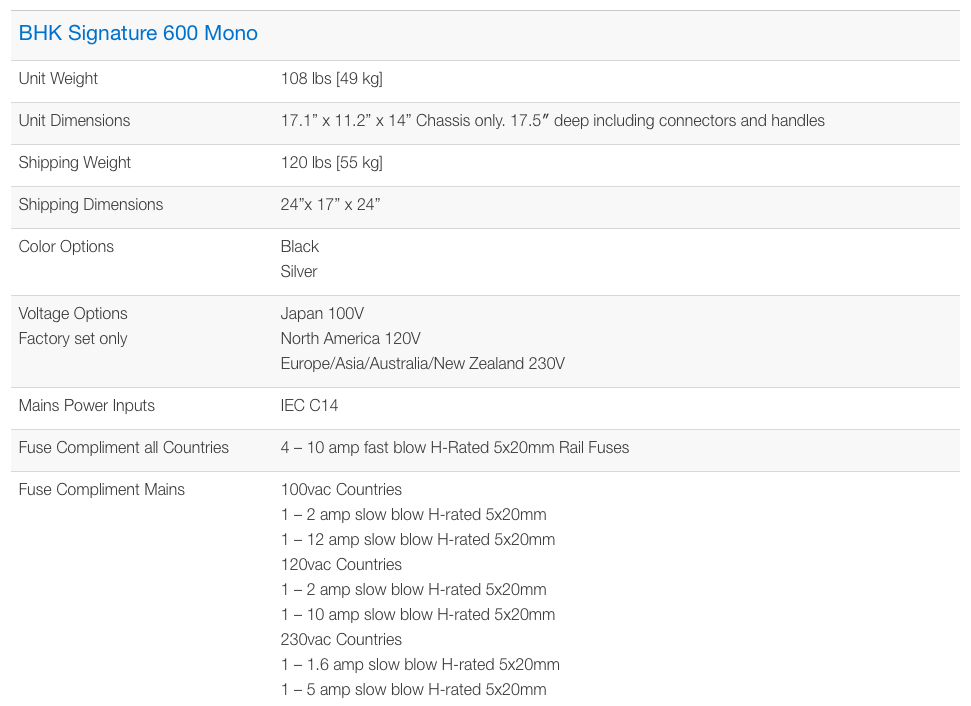The width and height of the screenshot is (971, 706).
Task: Click the Unit Dimensions label
Action: 74,121
